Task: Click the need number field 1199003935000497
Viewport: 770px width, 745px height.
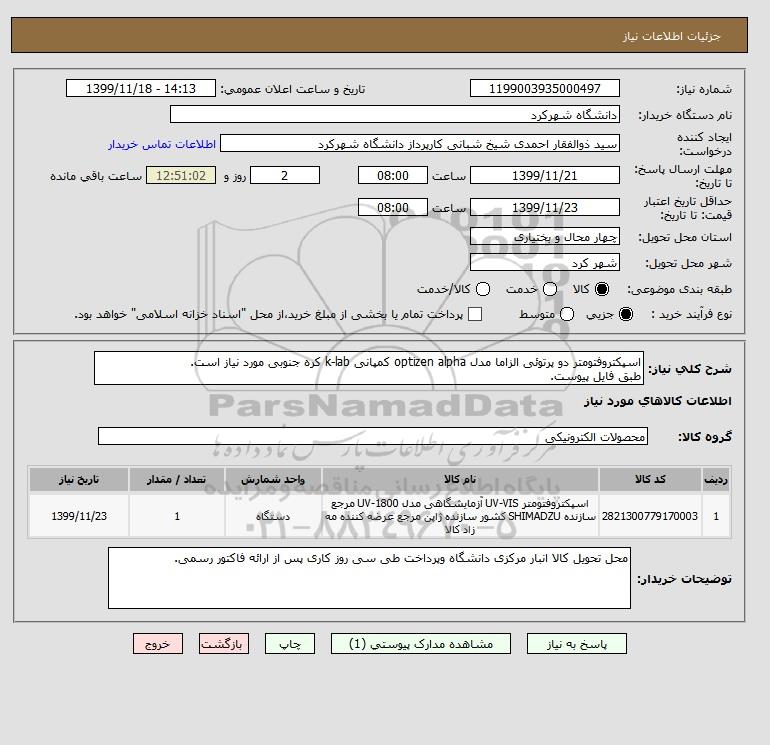Action: click(x=545, y=88)
